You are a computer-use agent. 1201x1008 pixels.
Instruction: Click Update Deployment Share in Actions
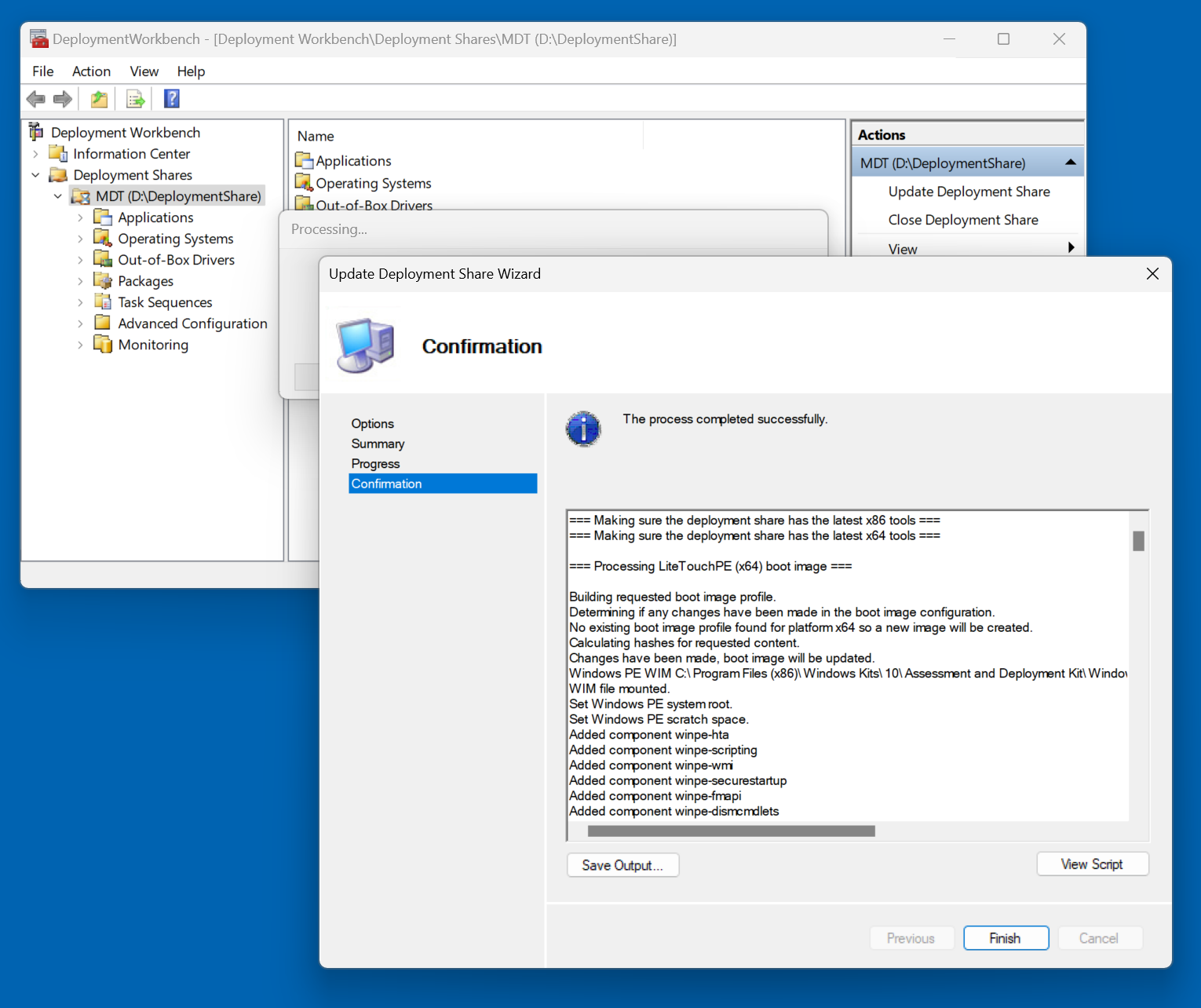coord(969,192)
